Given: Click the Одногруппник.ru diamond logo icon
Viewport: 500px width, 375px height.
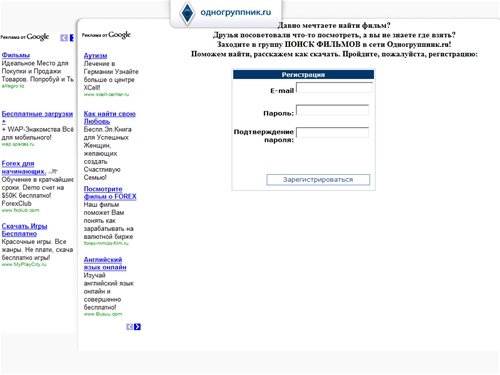Looking at the screenshot, I should pos(187,13).
